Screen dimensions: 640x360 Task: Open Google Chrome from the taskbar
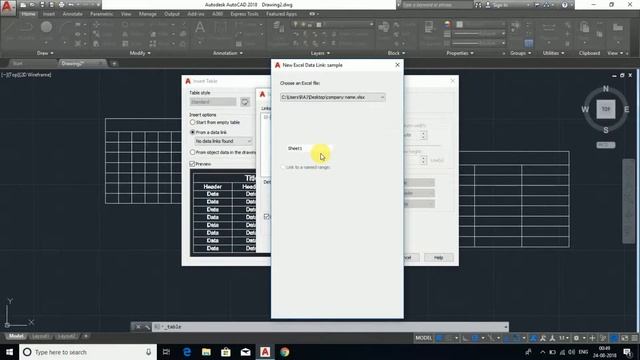point(285,352)
